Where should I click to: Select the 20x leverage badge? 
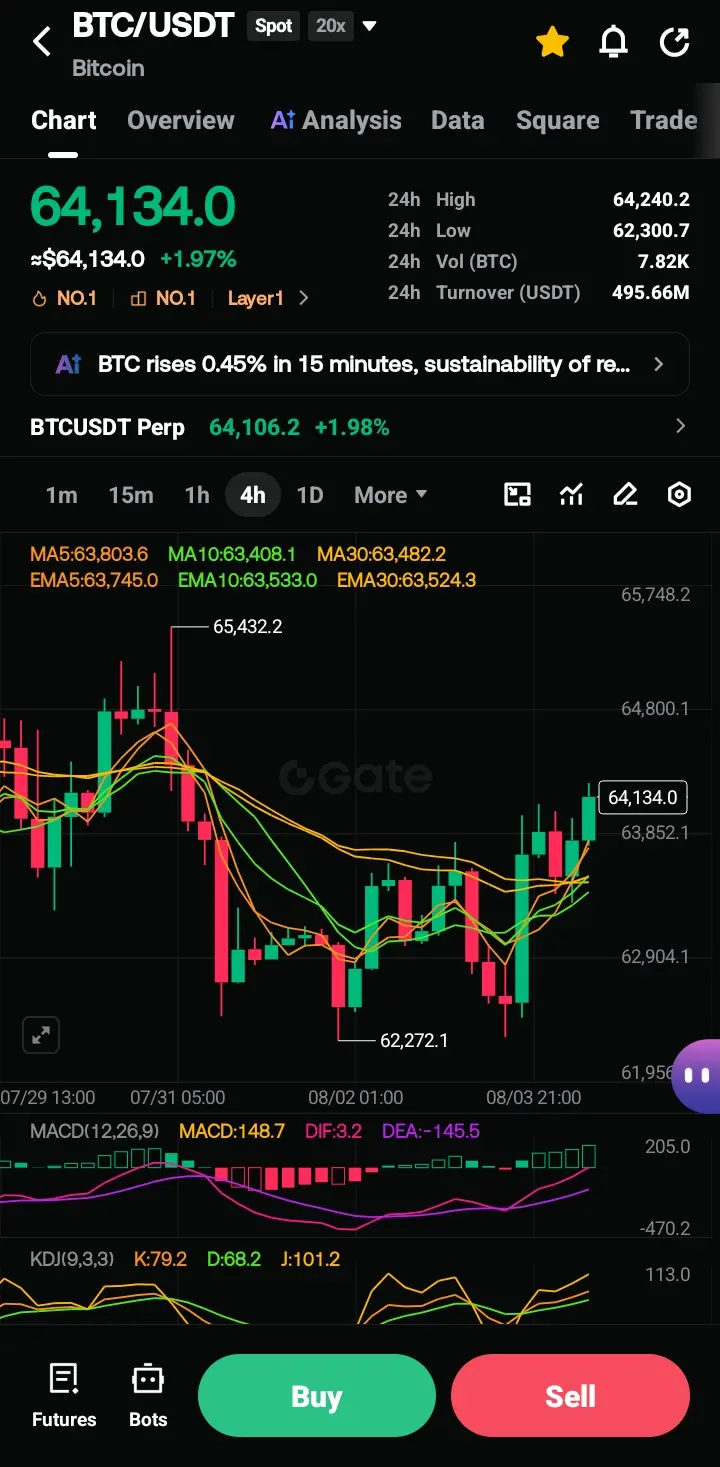click(331, 26)
